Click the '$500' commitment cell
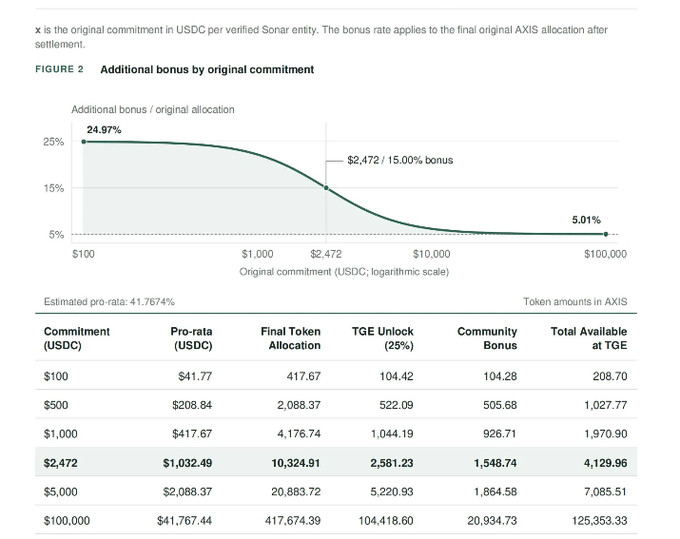680x539 pixels. 56,405
